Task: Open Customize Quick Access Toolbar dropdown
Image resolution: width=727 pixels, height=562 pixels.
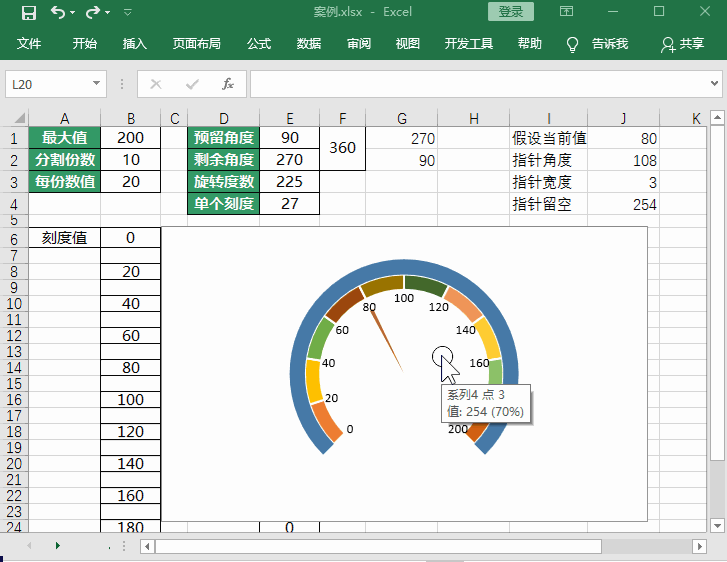Action: tap(128, 13)
